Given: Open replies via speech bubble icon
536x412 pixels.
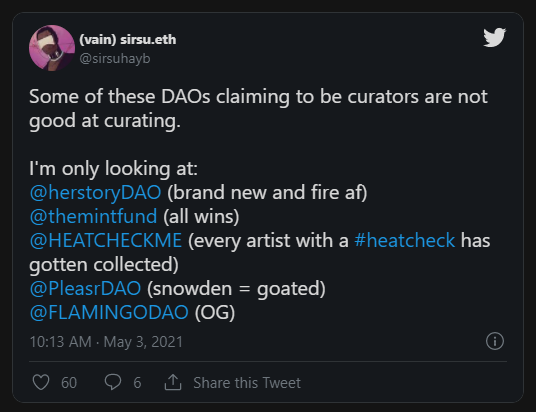Looking at the screenshot, I should (113, 382).
